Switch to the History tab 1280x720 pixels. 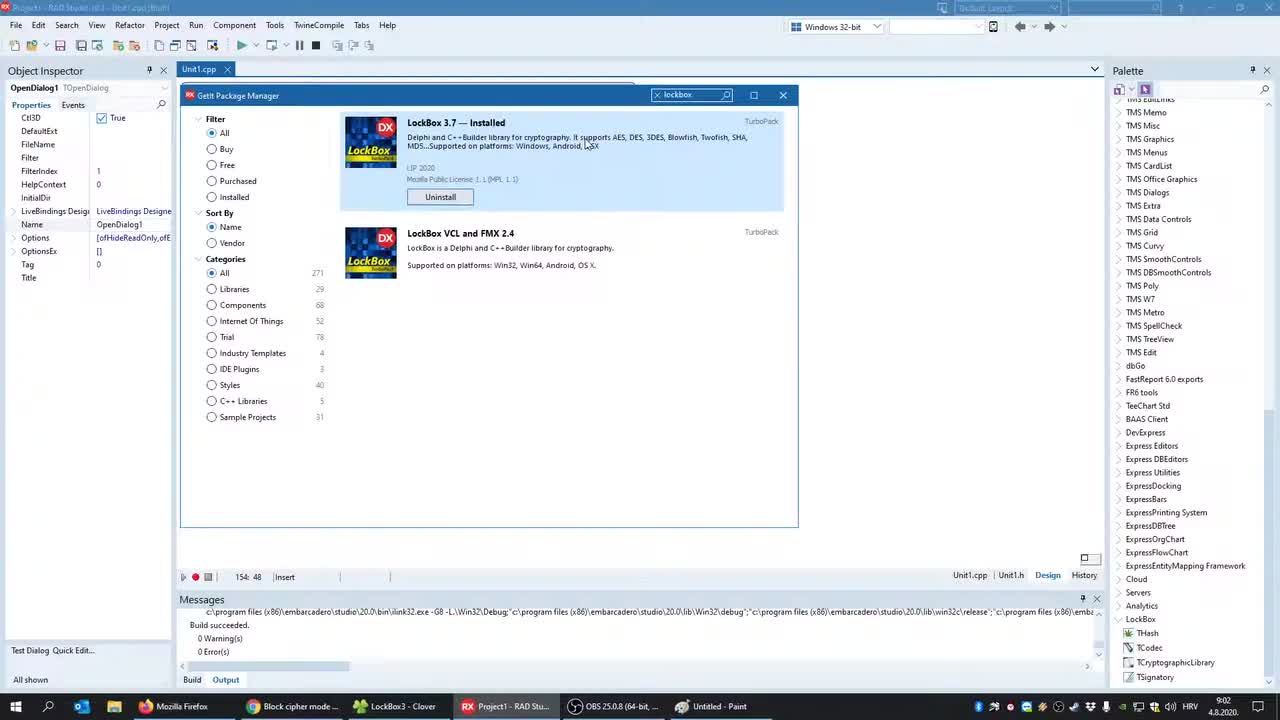coord(1084,575)
